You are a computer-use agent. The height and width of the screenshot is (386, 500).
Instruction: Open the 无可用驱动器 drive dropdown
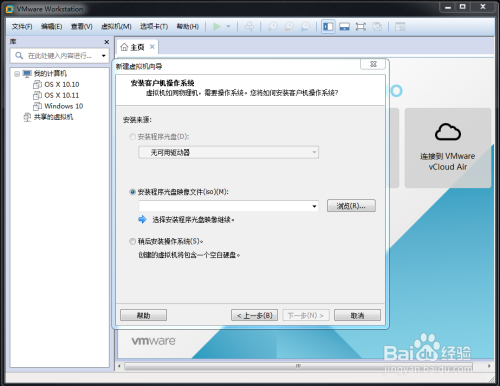pyautogui.click(x=228, y=152)
